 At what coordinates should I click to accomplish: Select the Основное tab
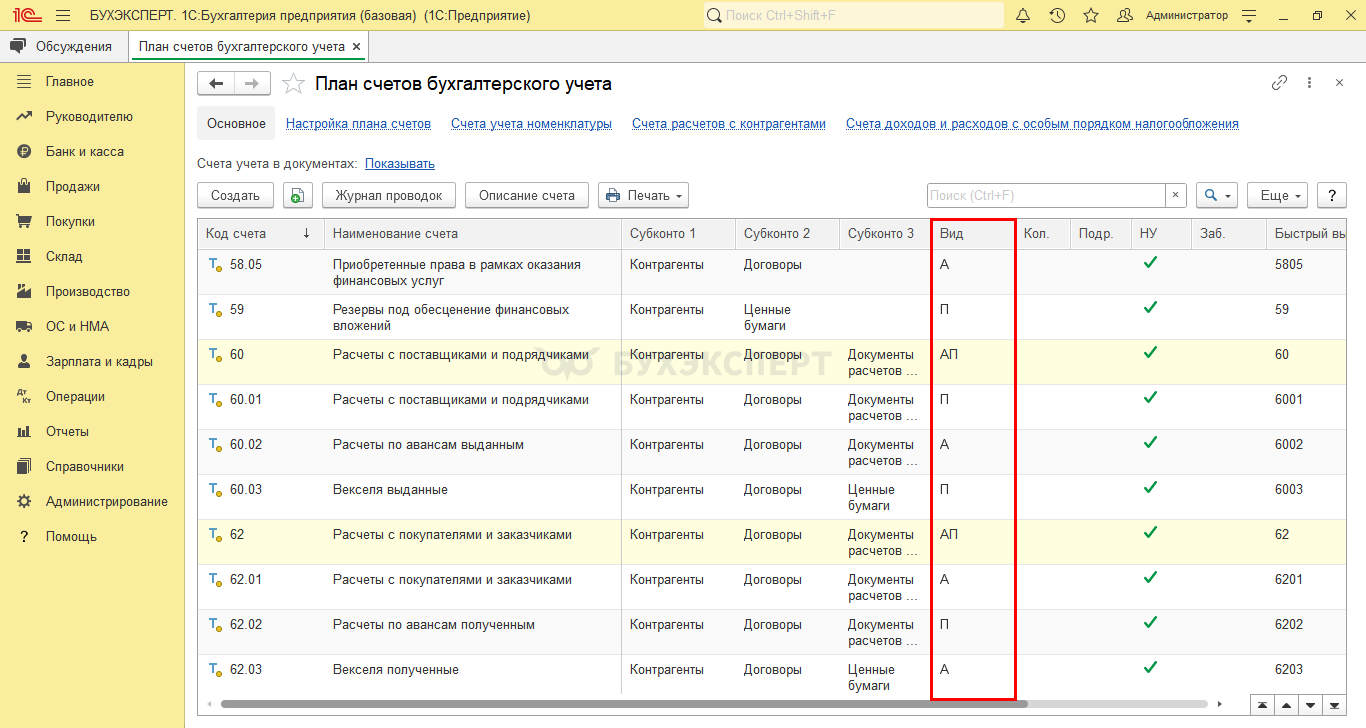pyautogui.click(x=236, y=124)
